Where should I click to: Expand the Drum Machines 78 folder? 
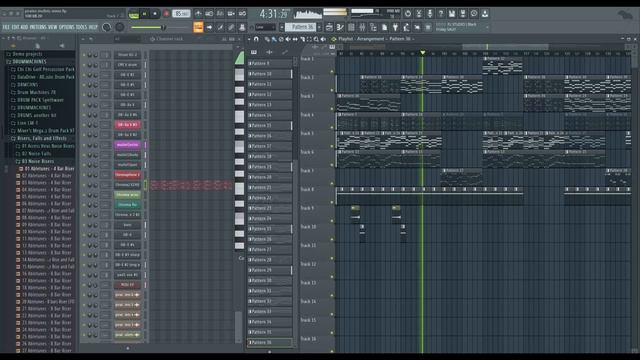[36, 92]
